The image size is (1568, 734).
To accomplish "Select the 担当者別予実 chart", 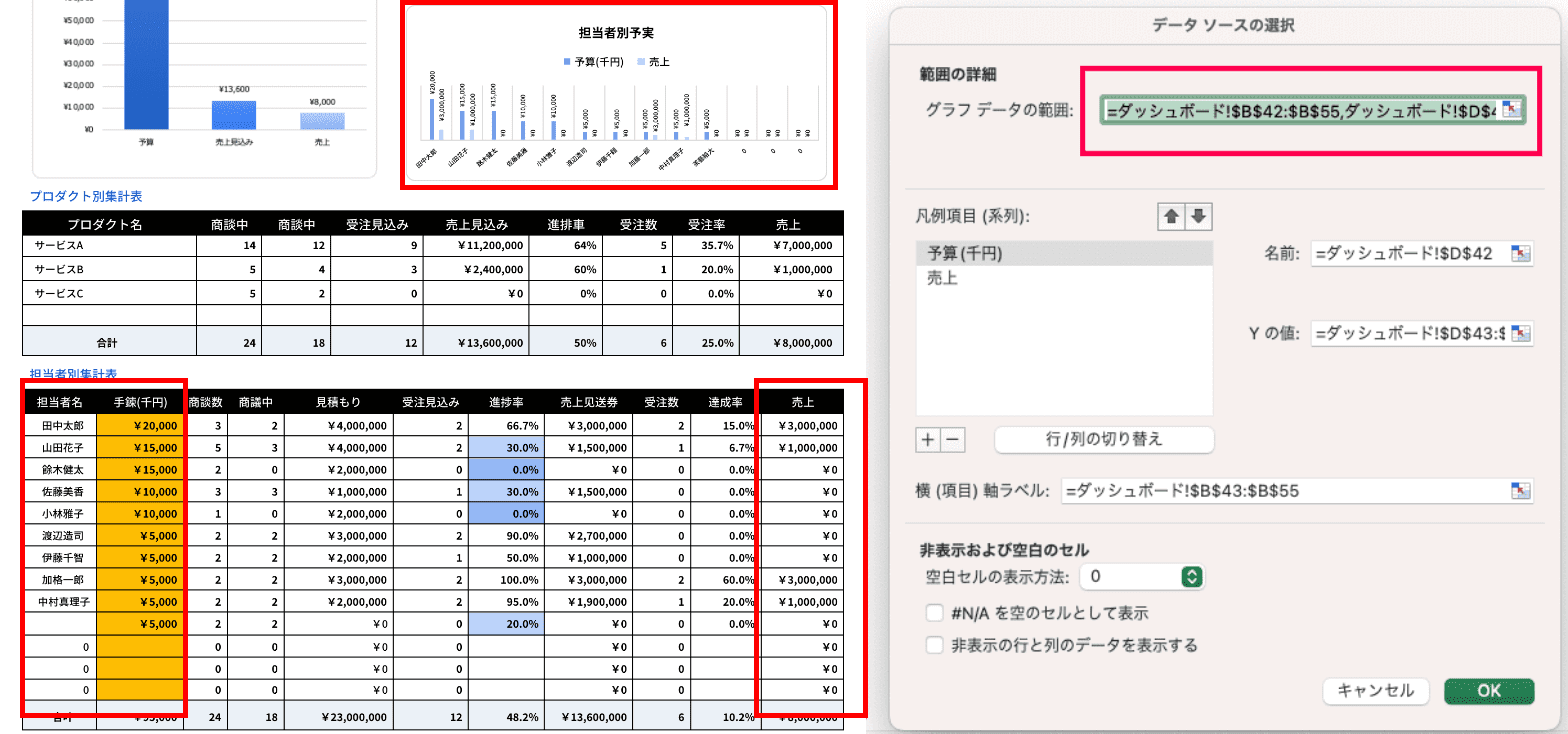I will click(615, 95).
